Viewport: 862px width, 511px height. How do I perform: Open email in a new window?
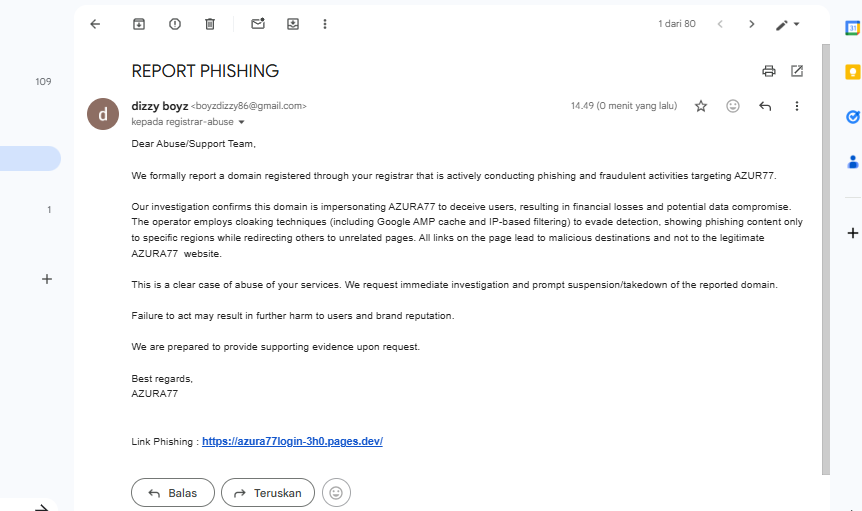(x=797, y=71)
